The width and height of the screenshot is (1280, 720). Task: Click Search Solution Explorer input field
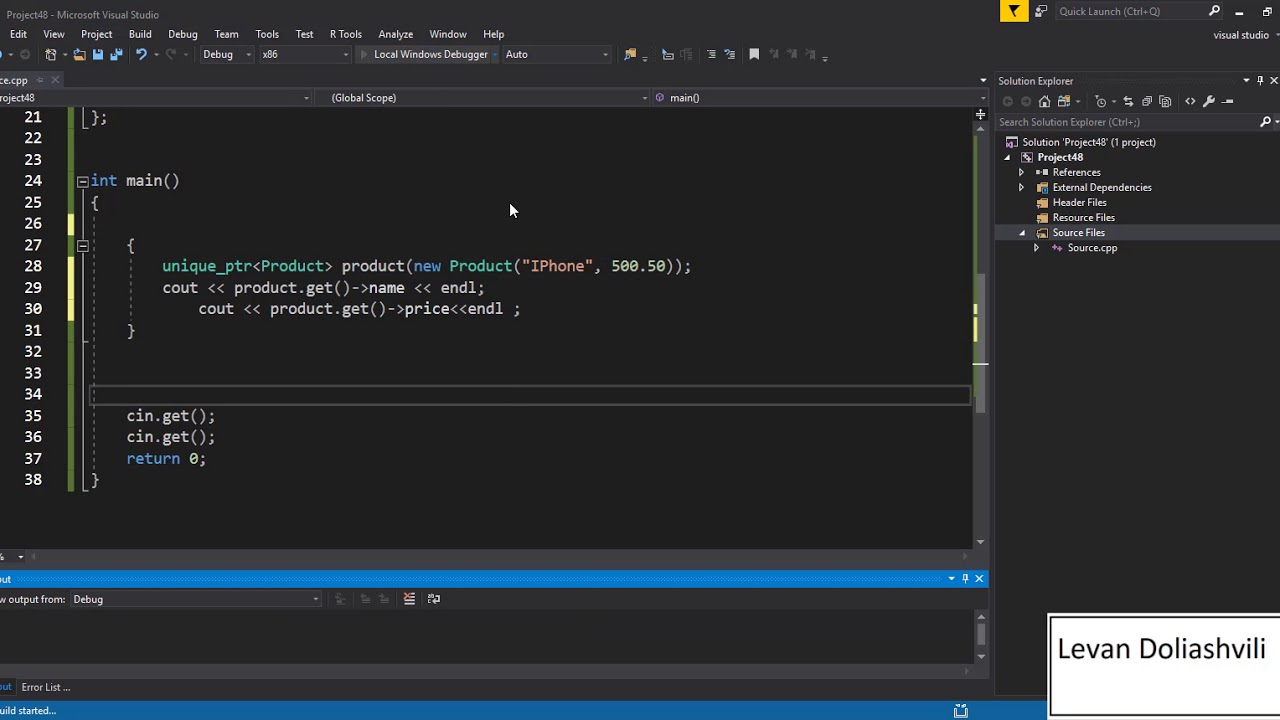(x=1126, y=122)
